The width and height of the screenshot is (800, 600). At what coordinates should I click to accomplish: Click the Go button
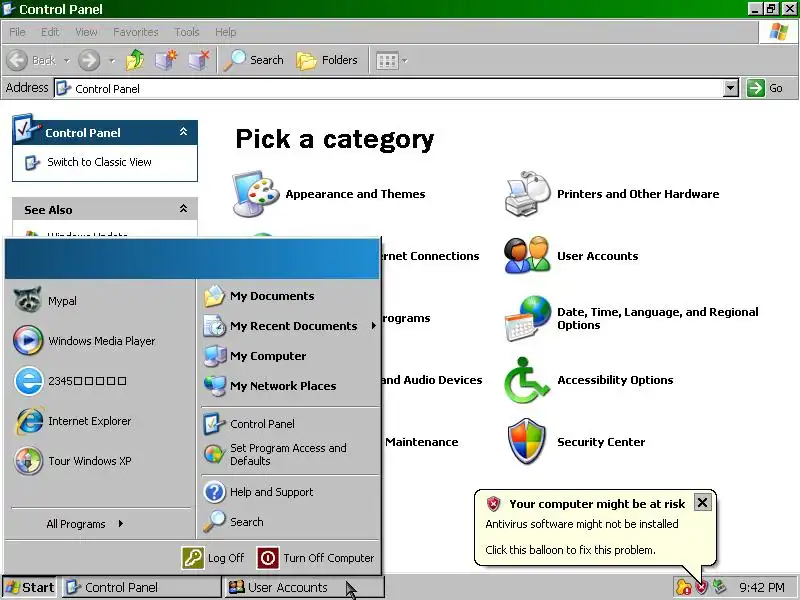tap(765, 88)
